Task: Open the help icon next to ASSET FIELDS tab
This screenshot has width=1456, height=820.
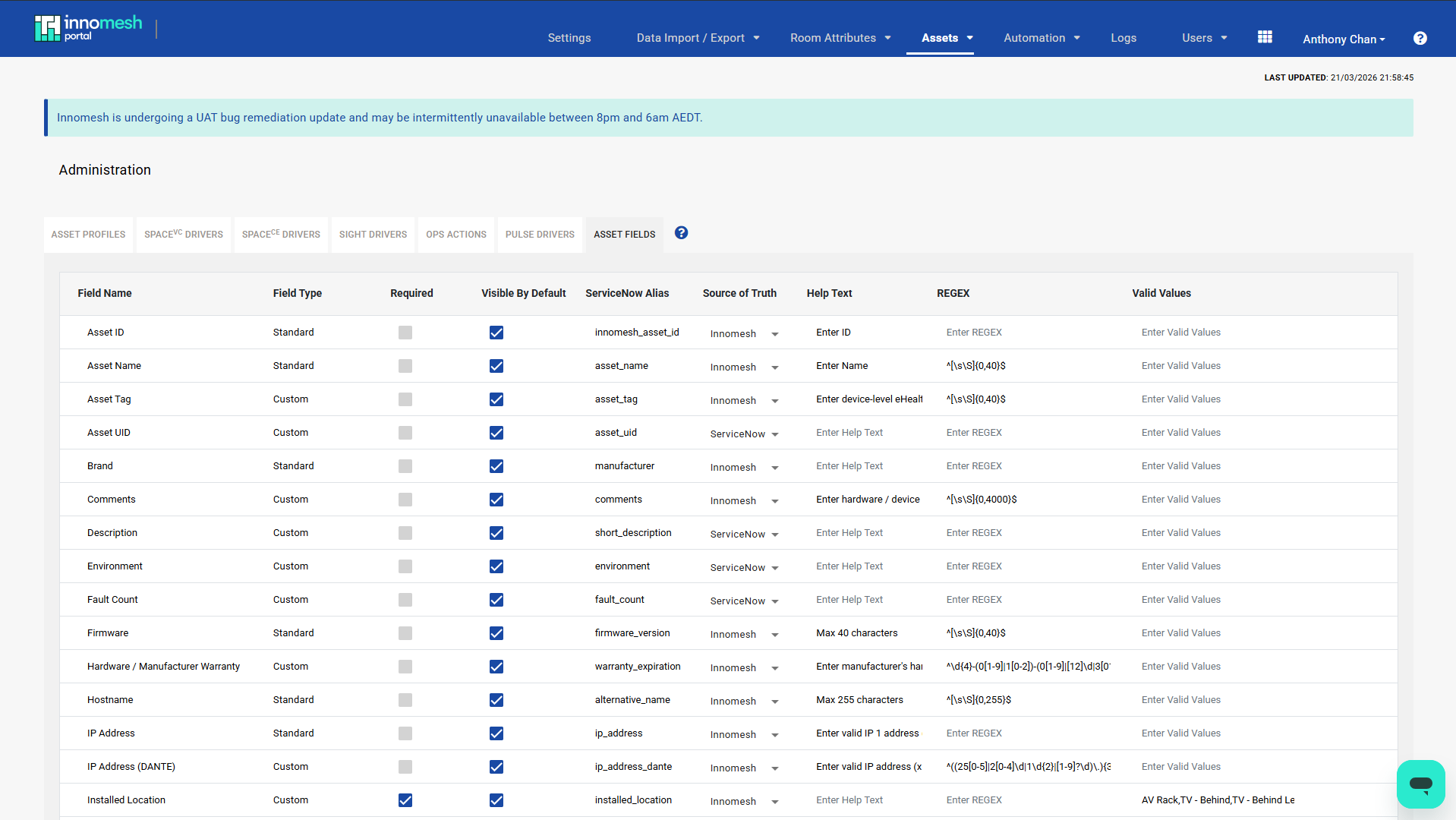Action: (x=680, y=233)
